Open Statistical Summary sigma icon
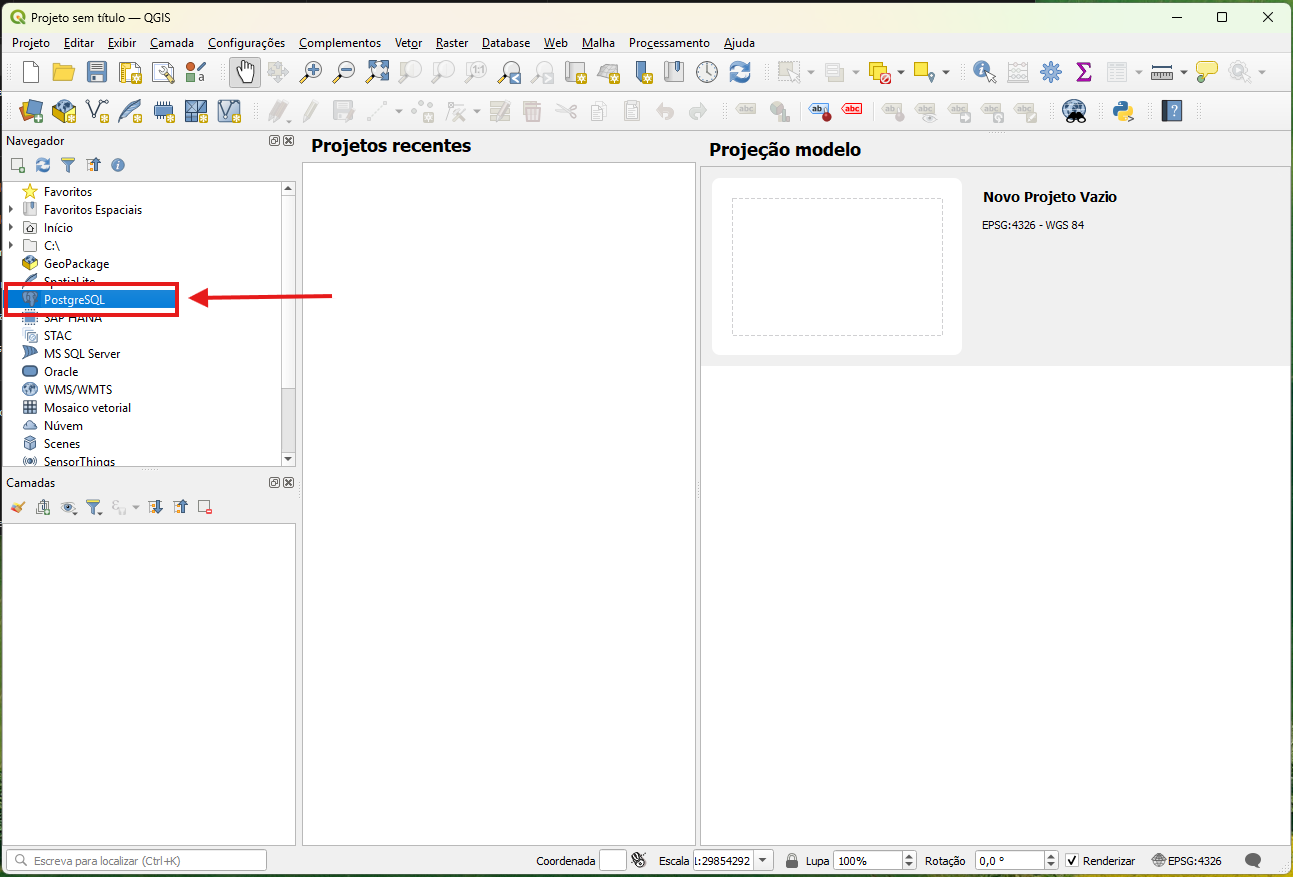The height and width of the screenshot is (877, 1293). 1084,72
